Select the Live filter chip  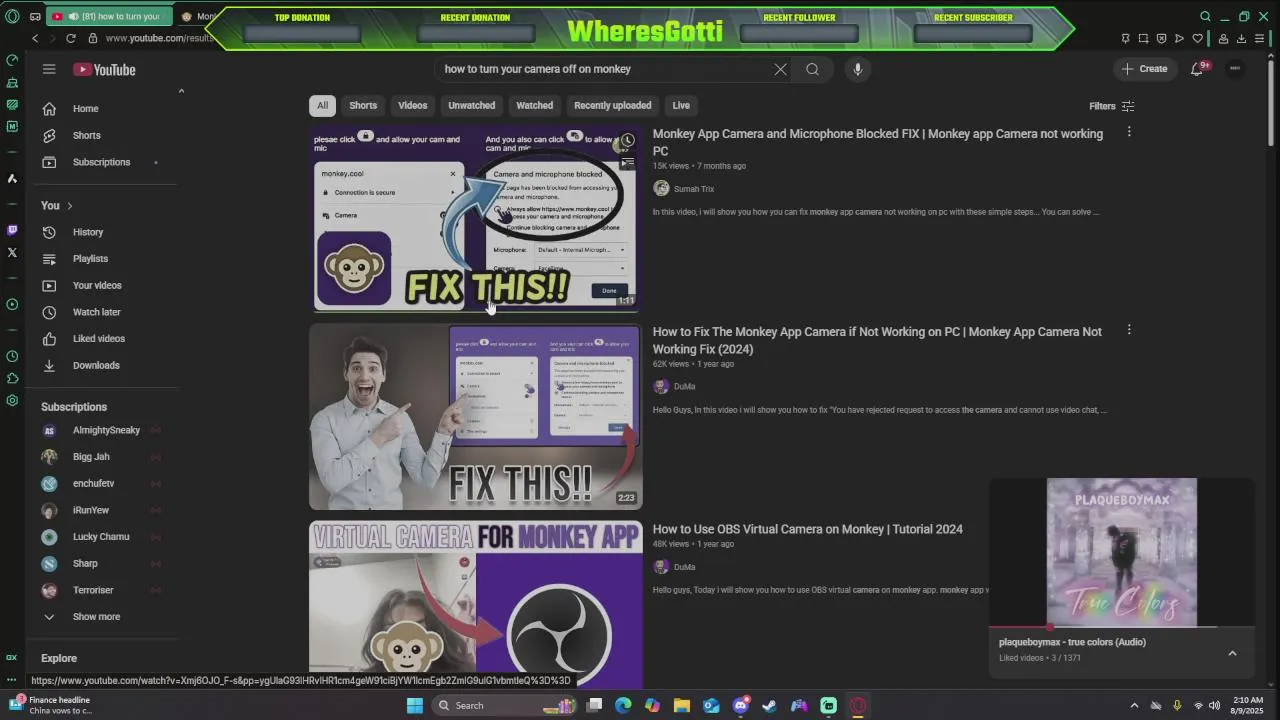681,105
